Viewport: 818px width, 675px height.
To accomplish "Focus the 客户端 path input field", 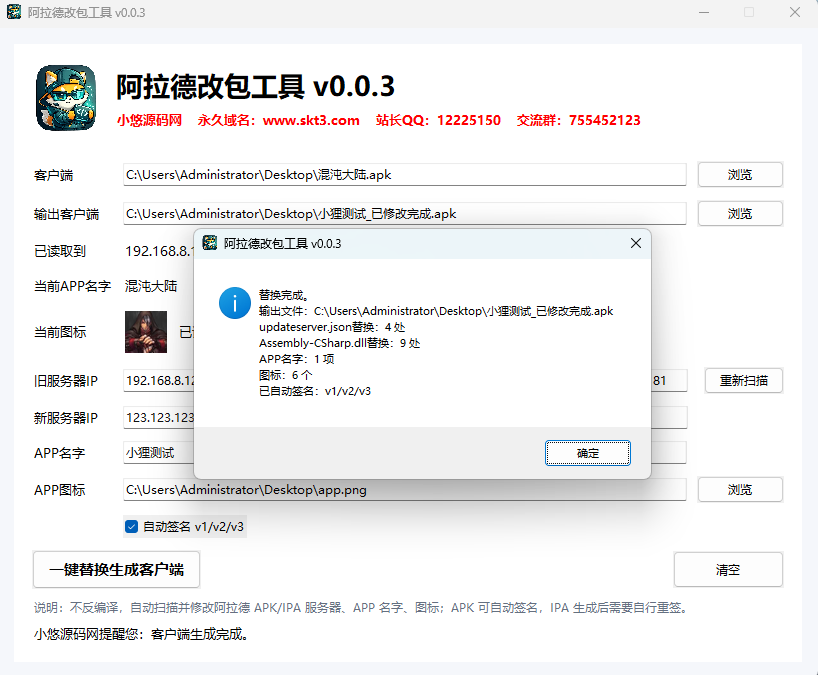I will click(x=404, y=174).
